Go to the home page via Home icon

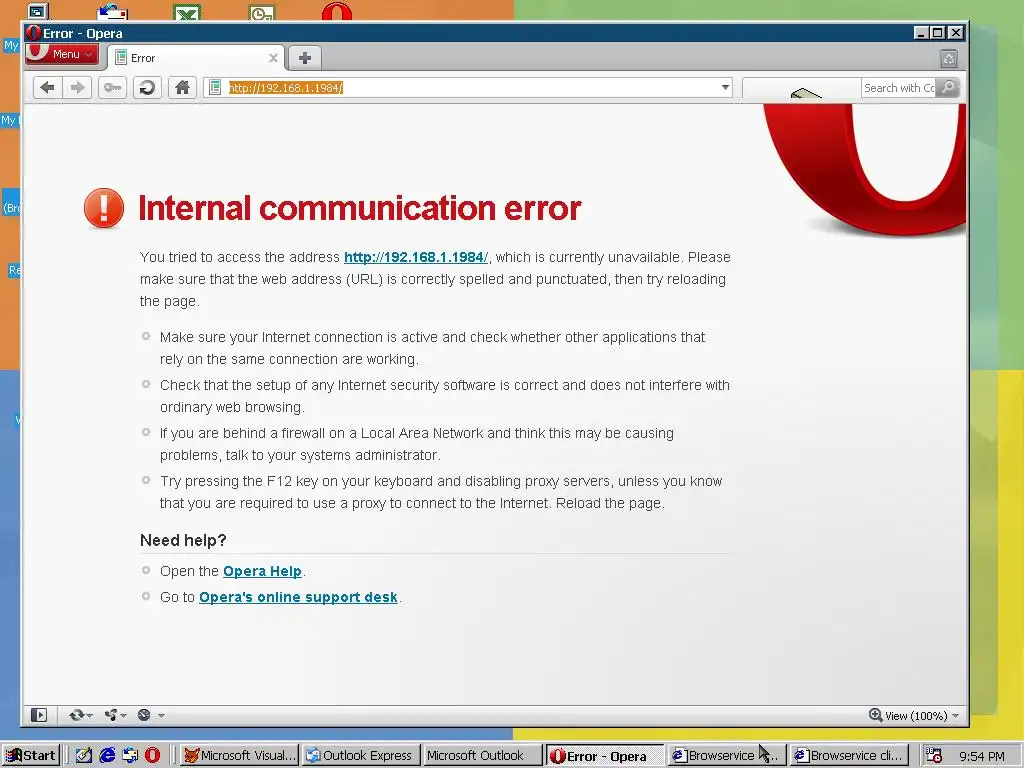click(x=182, y=88)
